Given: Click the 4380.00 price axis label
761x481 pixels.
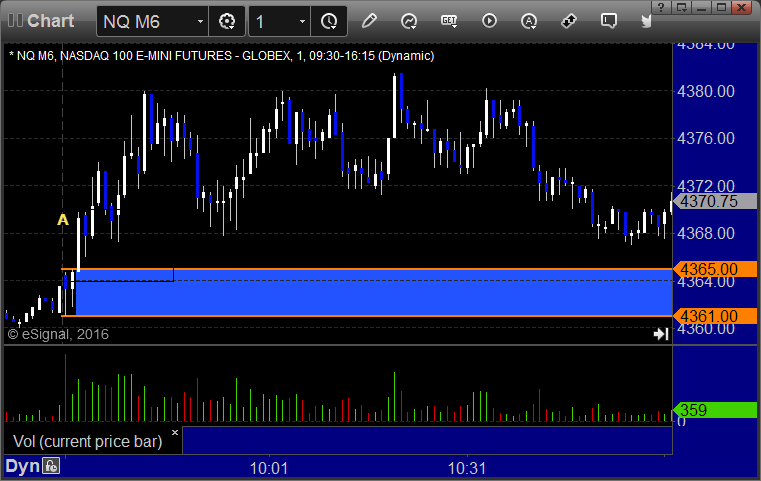Looking at the screenshot, I should [706, 91].
